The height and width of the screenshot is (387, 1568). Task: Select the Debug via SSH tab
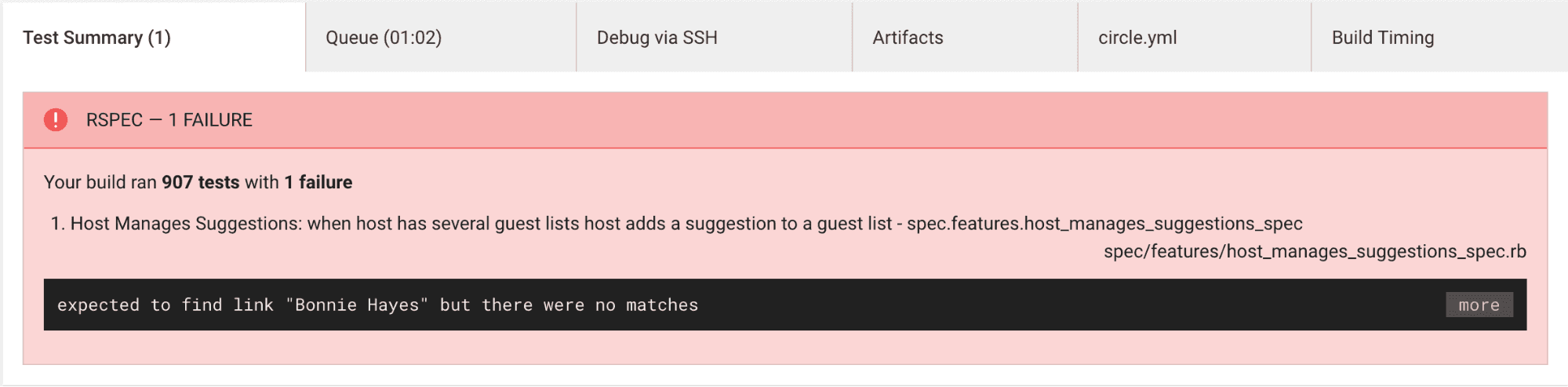tap(657, 38)
